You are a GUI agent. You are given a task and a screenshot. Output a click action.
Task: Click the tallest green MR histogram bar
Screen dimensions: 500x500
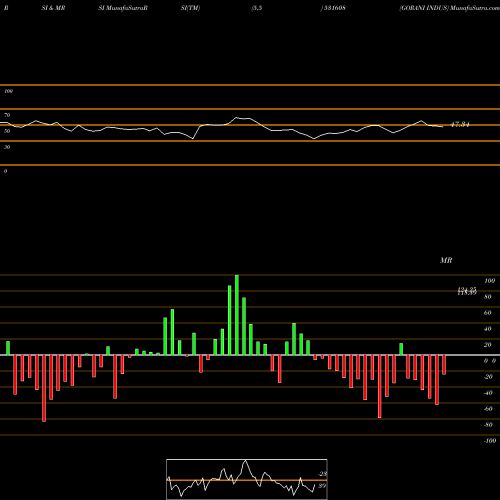(x=237, y=315)
